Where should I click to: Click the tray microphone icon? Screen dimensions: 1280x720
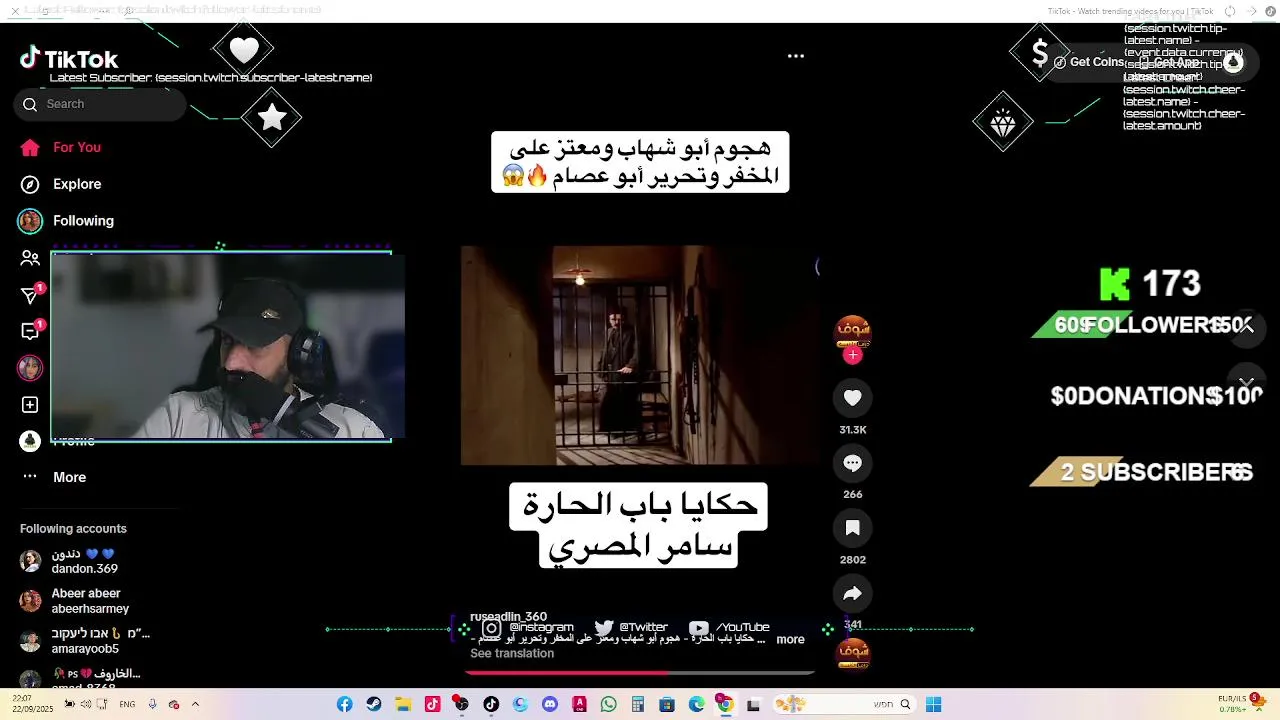[152, 704]
